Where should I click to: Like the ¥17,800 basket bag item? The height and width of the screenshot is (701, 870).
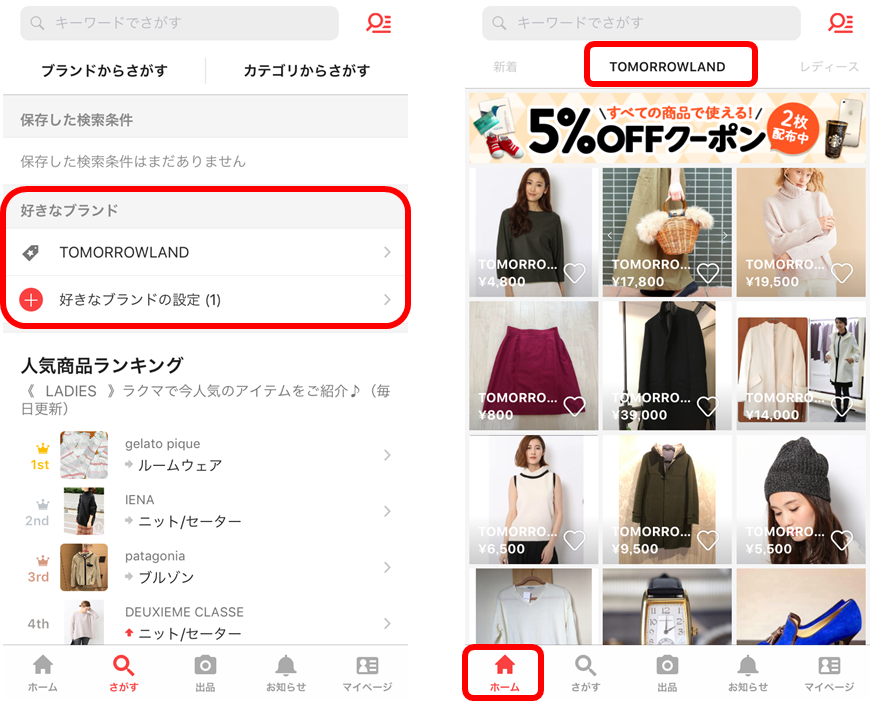click(708, 273)
